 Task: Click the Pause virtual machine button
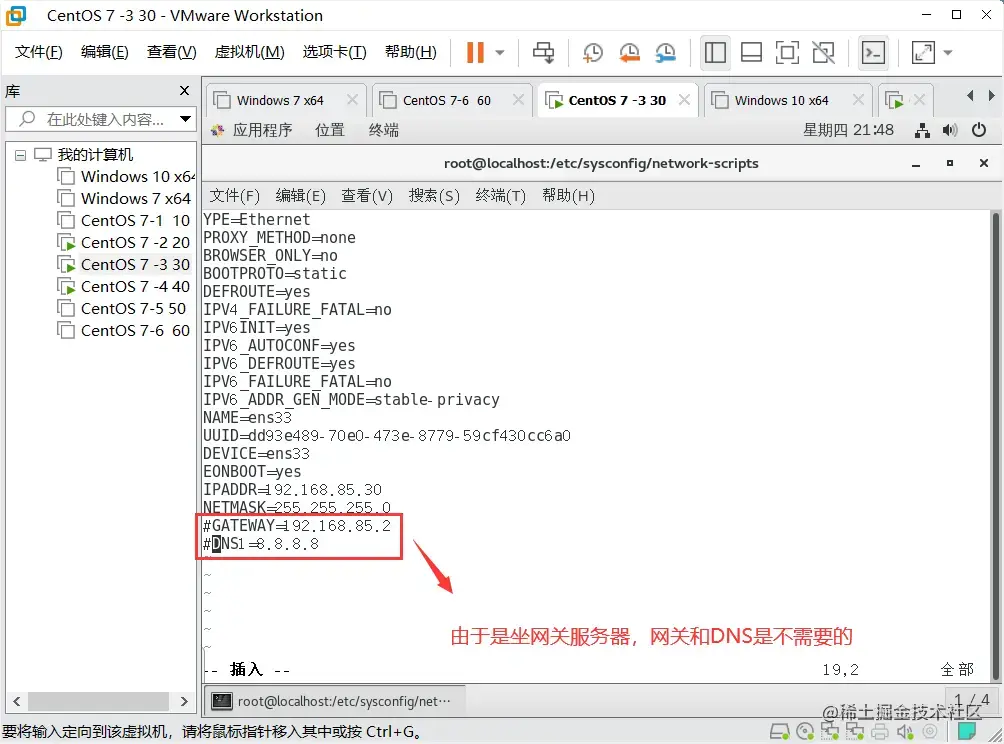pos(475,53)
